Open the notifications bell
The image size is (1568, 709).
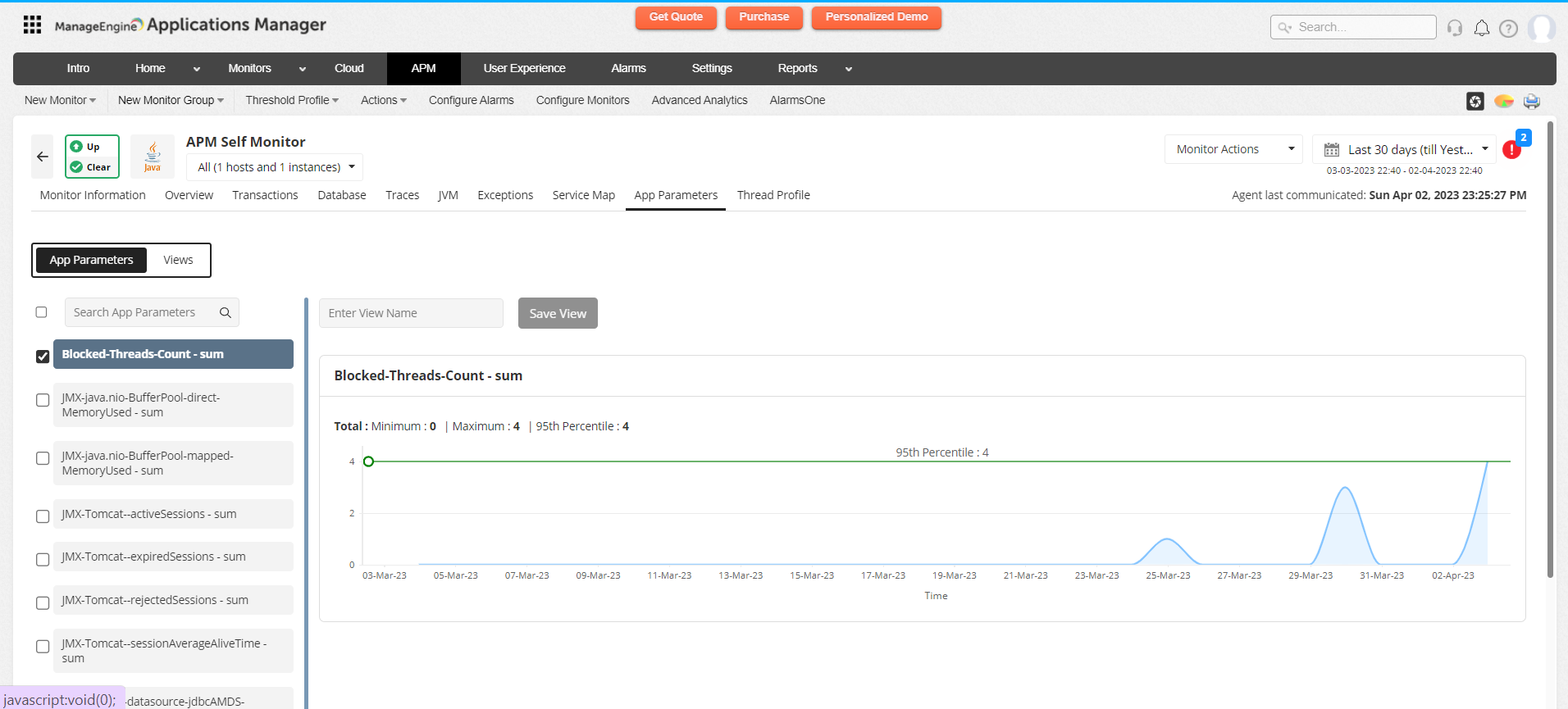click(1482, 28)
